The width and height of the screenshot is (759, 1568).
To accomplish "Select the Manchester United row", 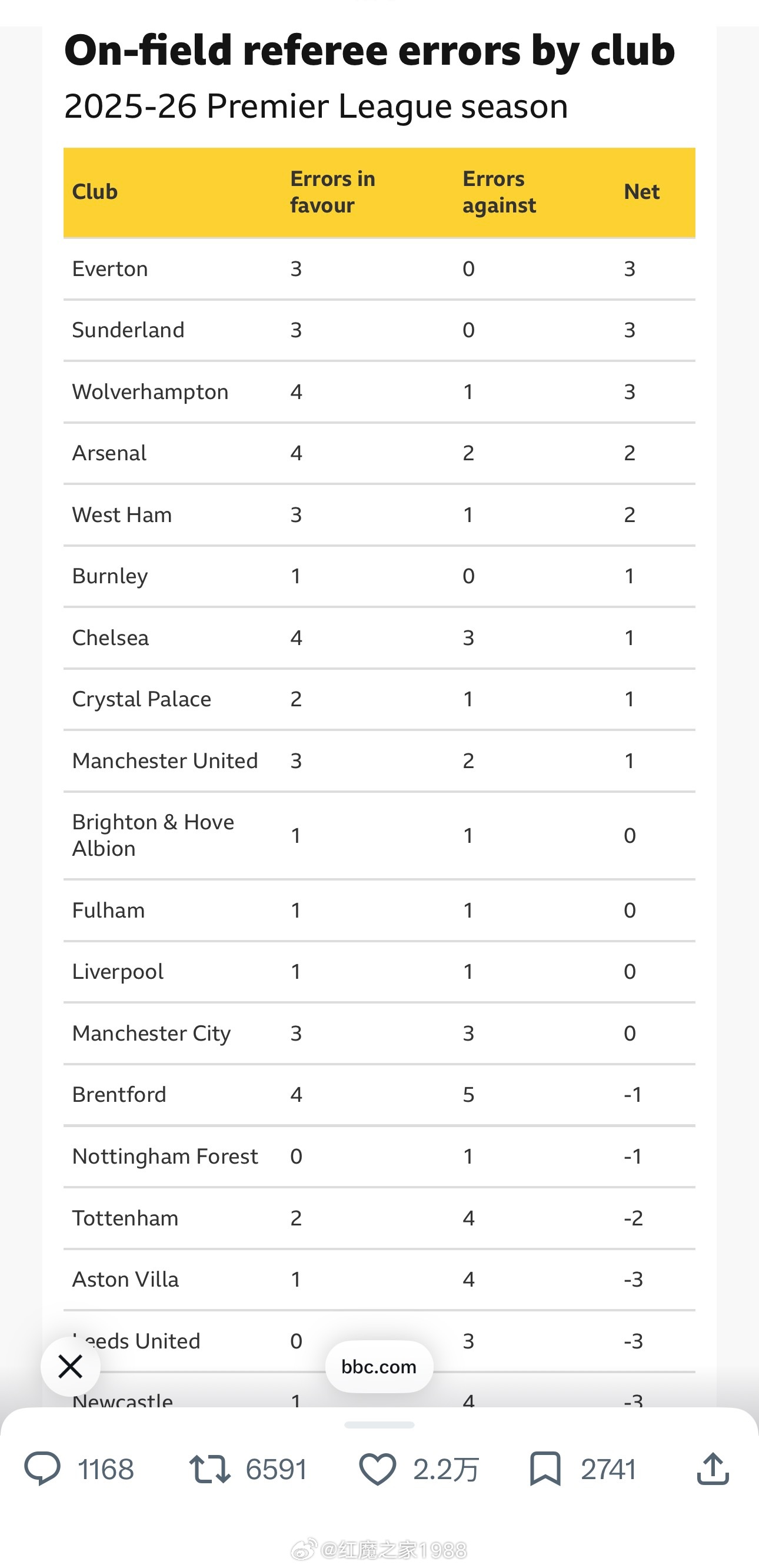I will tap(379, 761).
